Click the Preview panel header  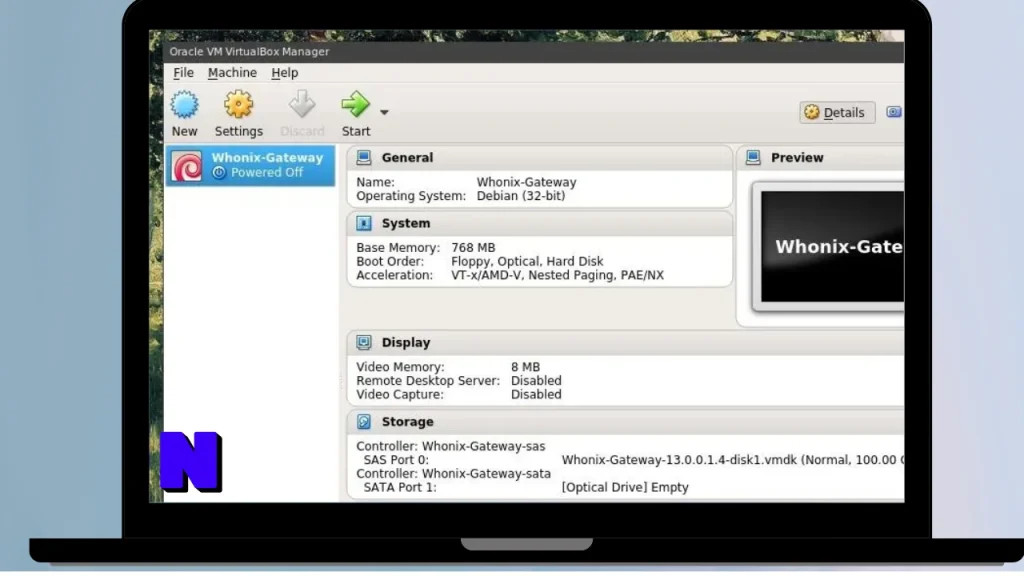821,157
